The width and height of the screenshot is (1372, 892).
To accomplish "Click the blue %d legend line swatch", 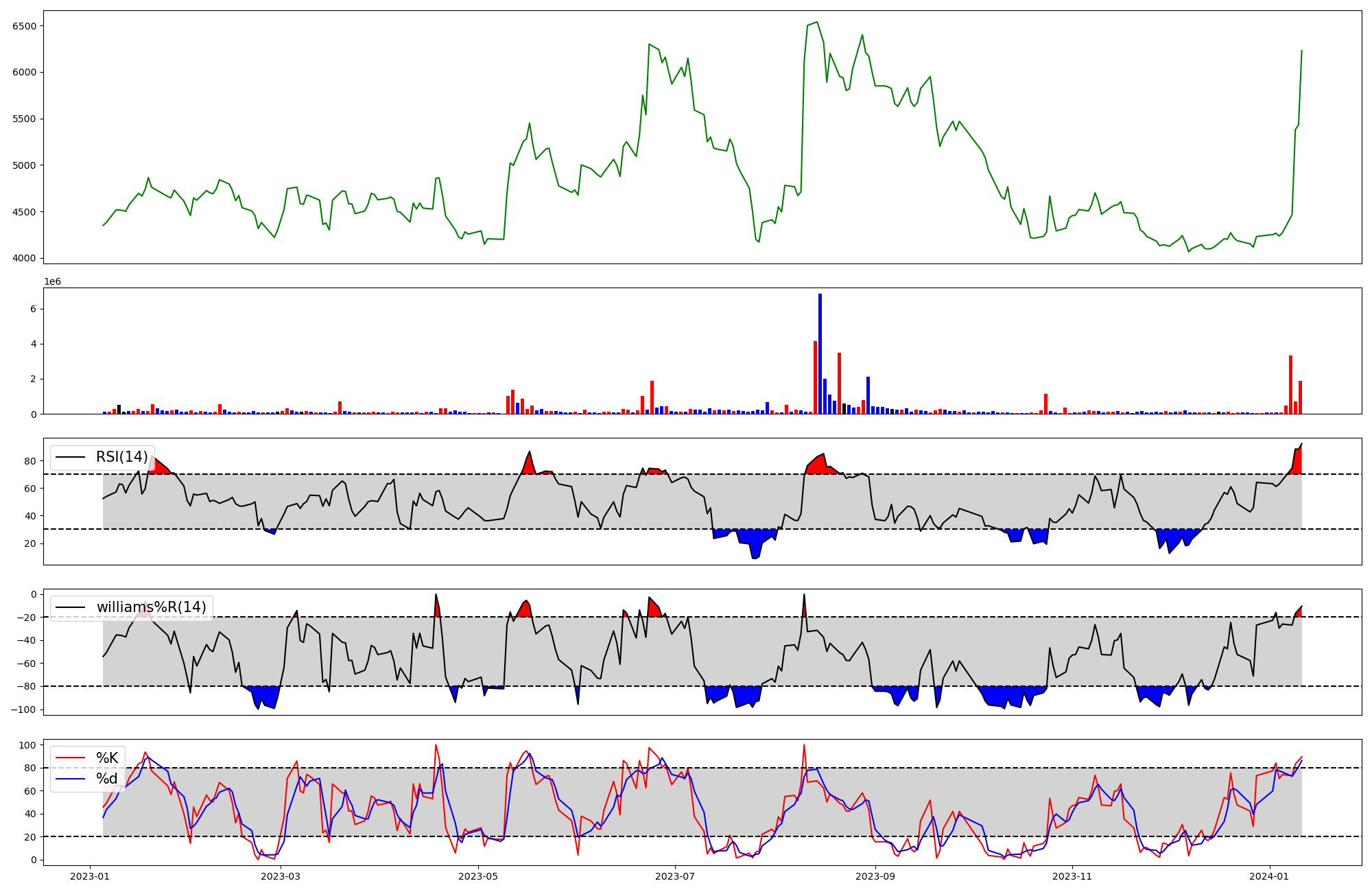I will pos(70,779).
